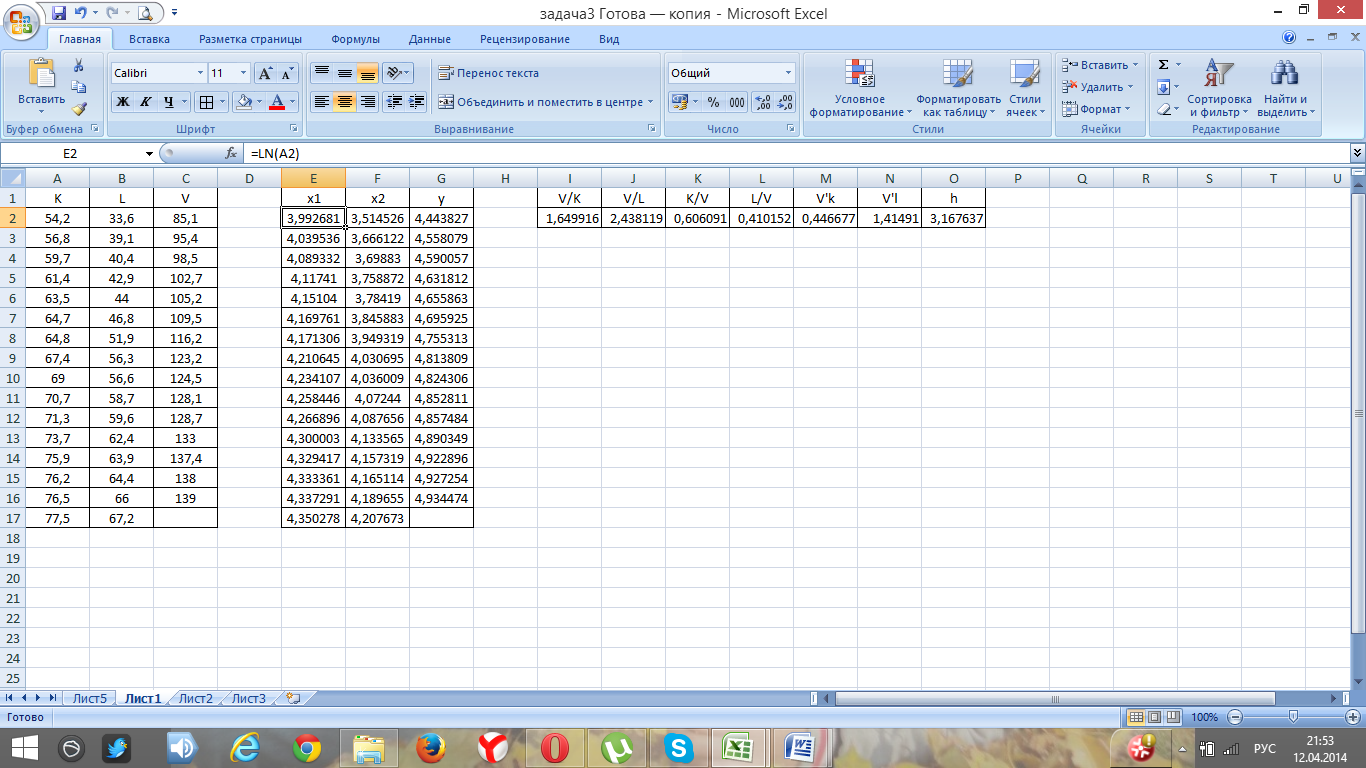This screenshot has width=1366, height=768.
Task: Switch to the Разметка страницы tab
Action: click(x=250, y=39)
